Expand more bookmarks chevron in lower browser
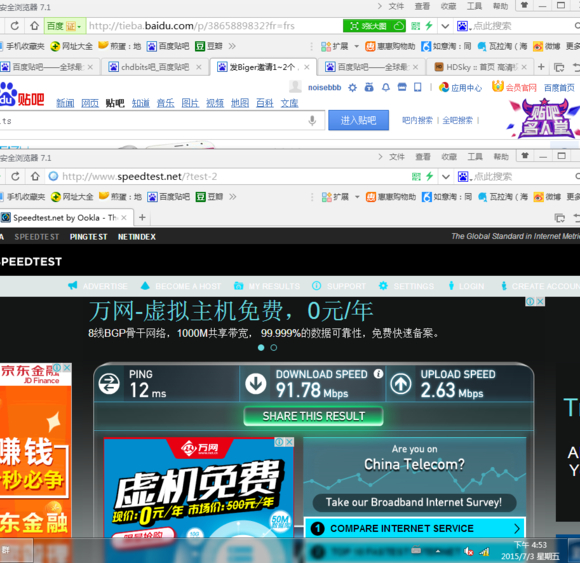 [x=233, y=197]
